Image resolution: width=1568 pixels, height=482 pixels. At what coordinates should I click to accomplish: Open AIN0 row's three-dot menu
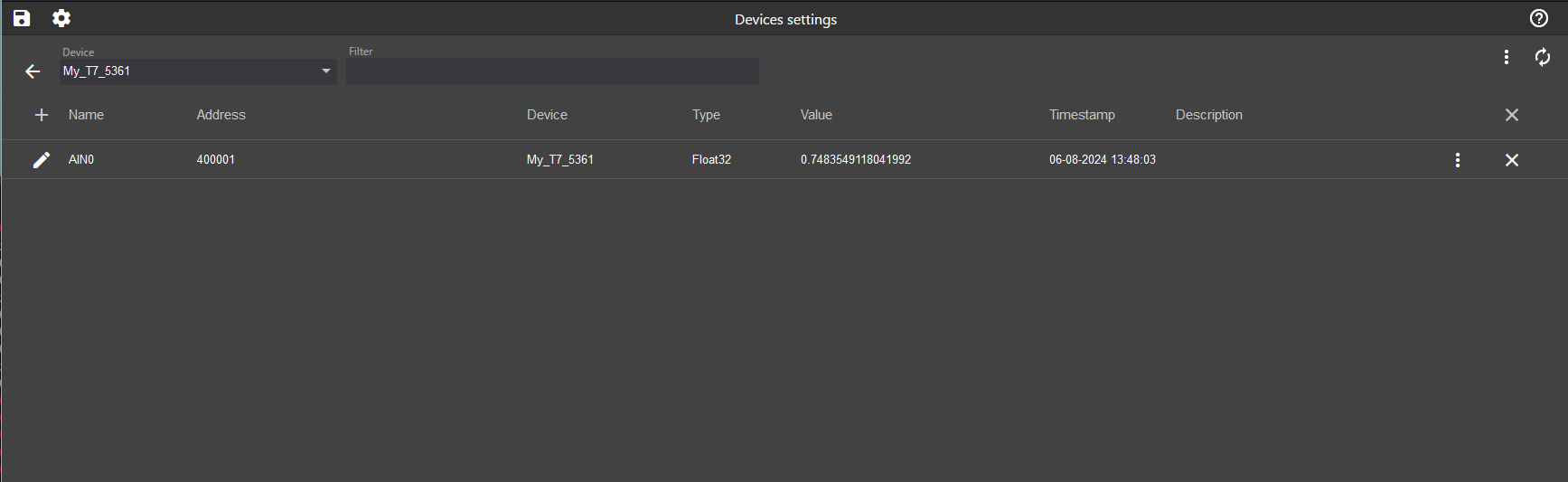pyautogui.click(x=1457, y=160)
